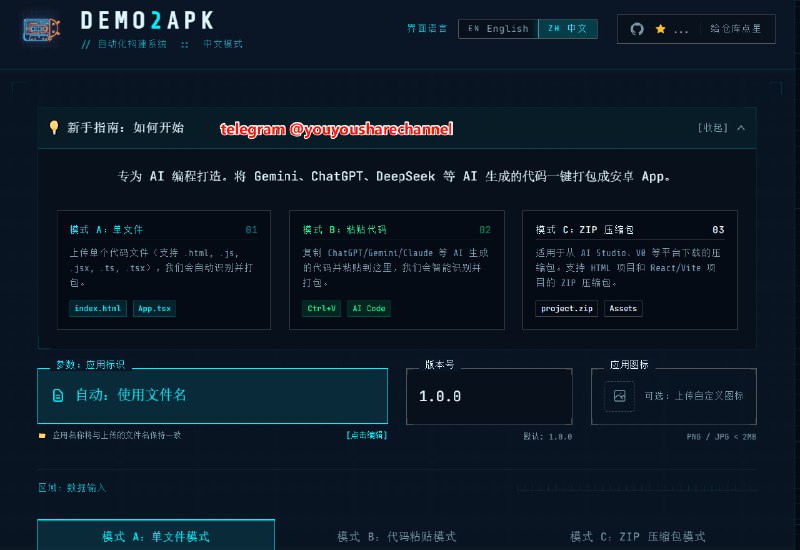Select ZH 中文 language option
The width and height of the screenshot is (800, 550).
pyautogui.click(x=568, y=29)
